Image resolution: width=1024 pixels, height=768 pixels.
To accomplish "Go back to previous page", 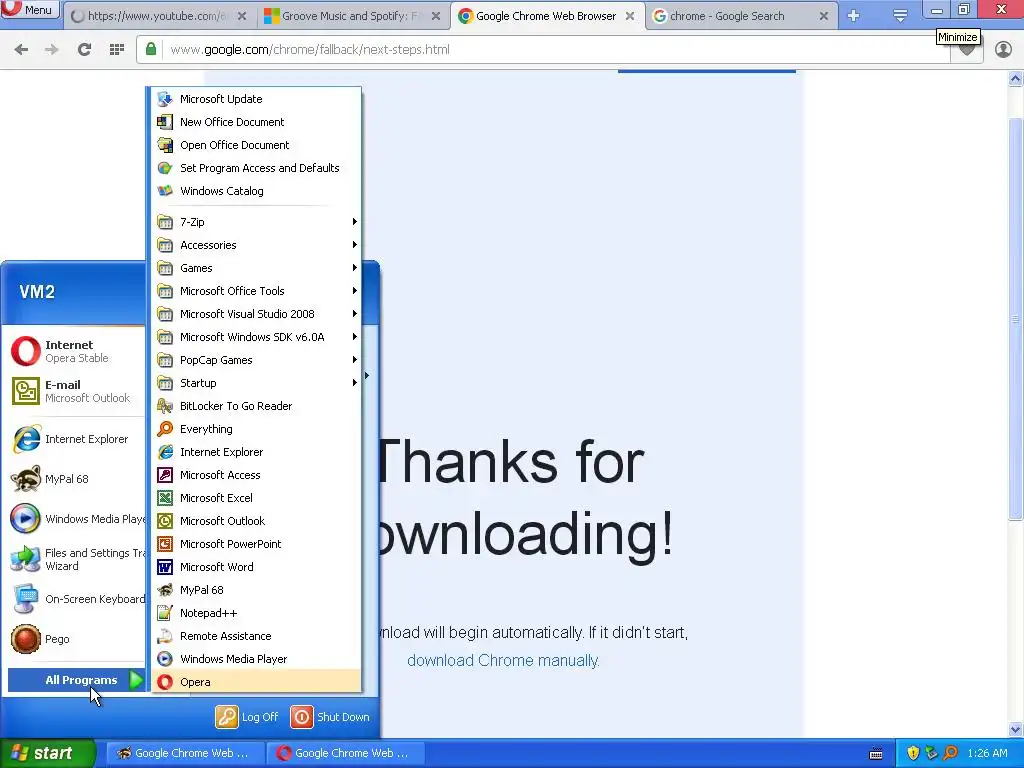I will pyautogui.click(x=21, y=49).
